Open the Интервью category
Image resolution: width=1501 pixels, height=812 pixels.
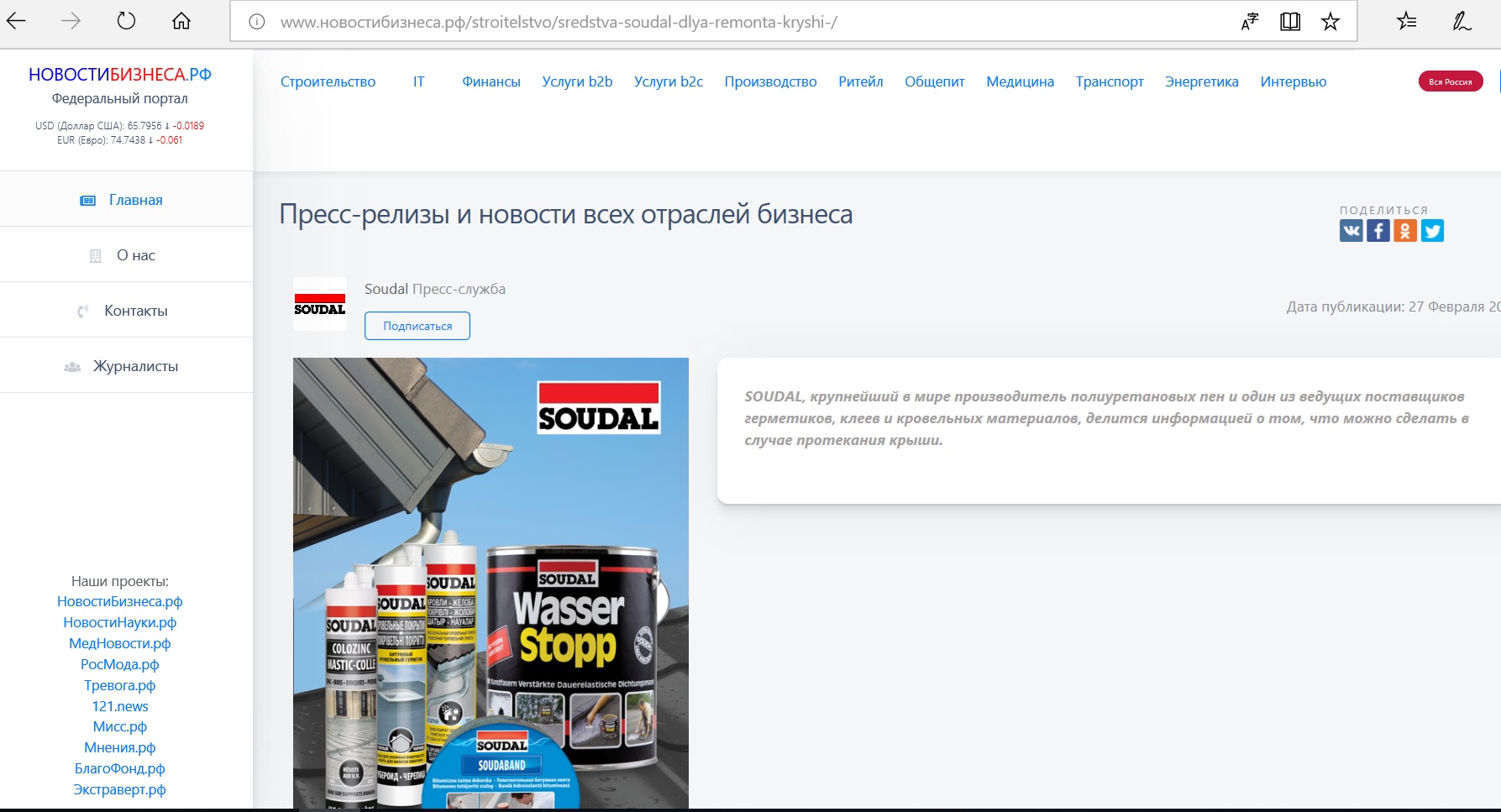tap(1294, 81)
